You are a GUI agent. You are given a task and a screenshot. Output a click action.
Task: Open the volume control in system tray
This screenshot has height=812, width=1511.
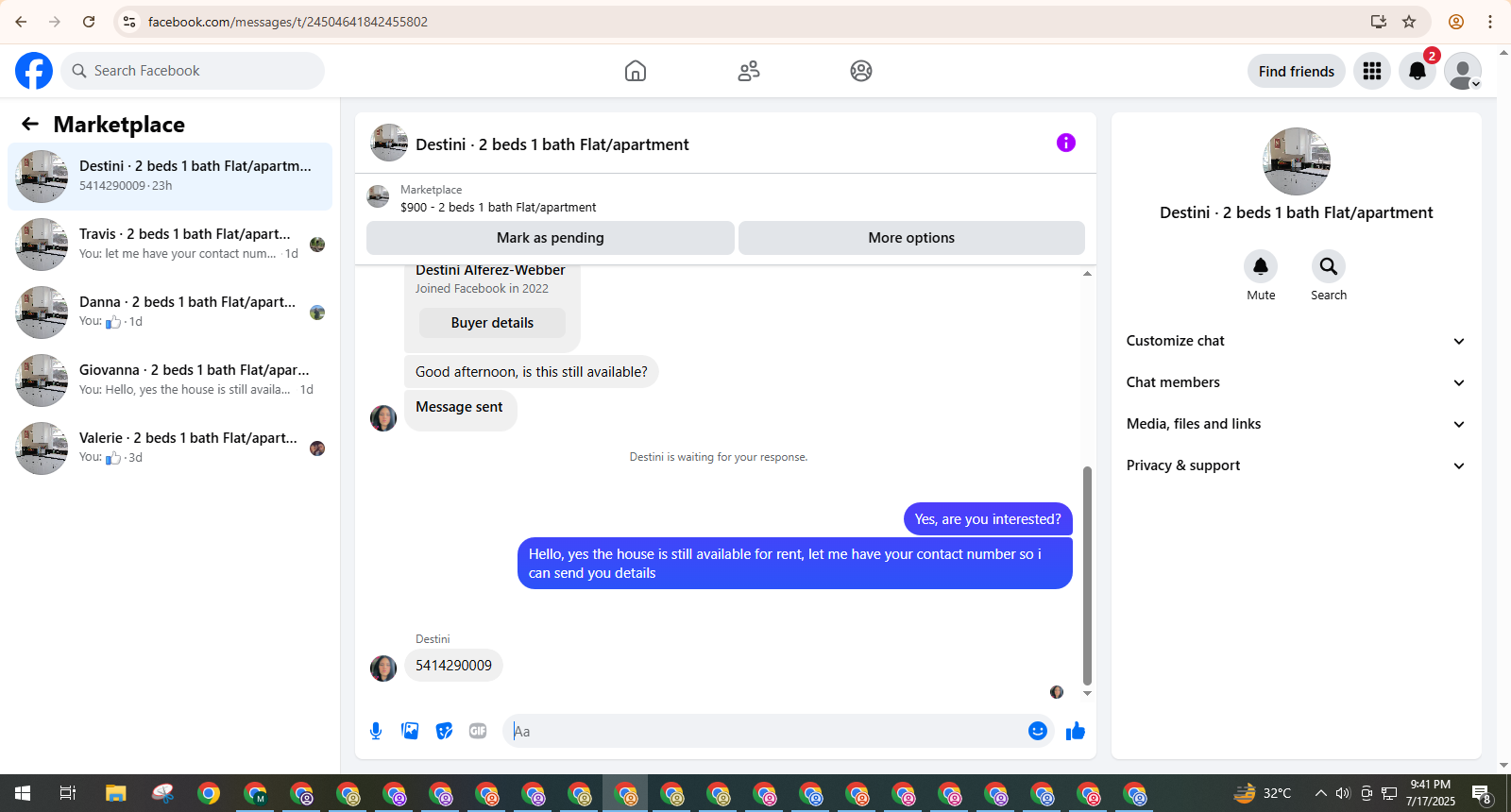tap(1343, 793)
